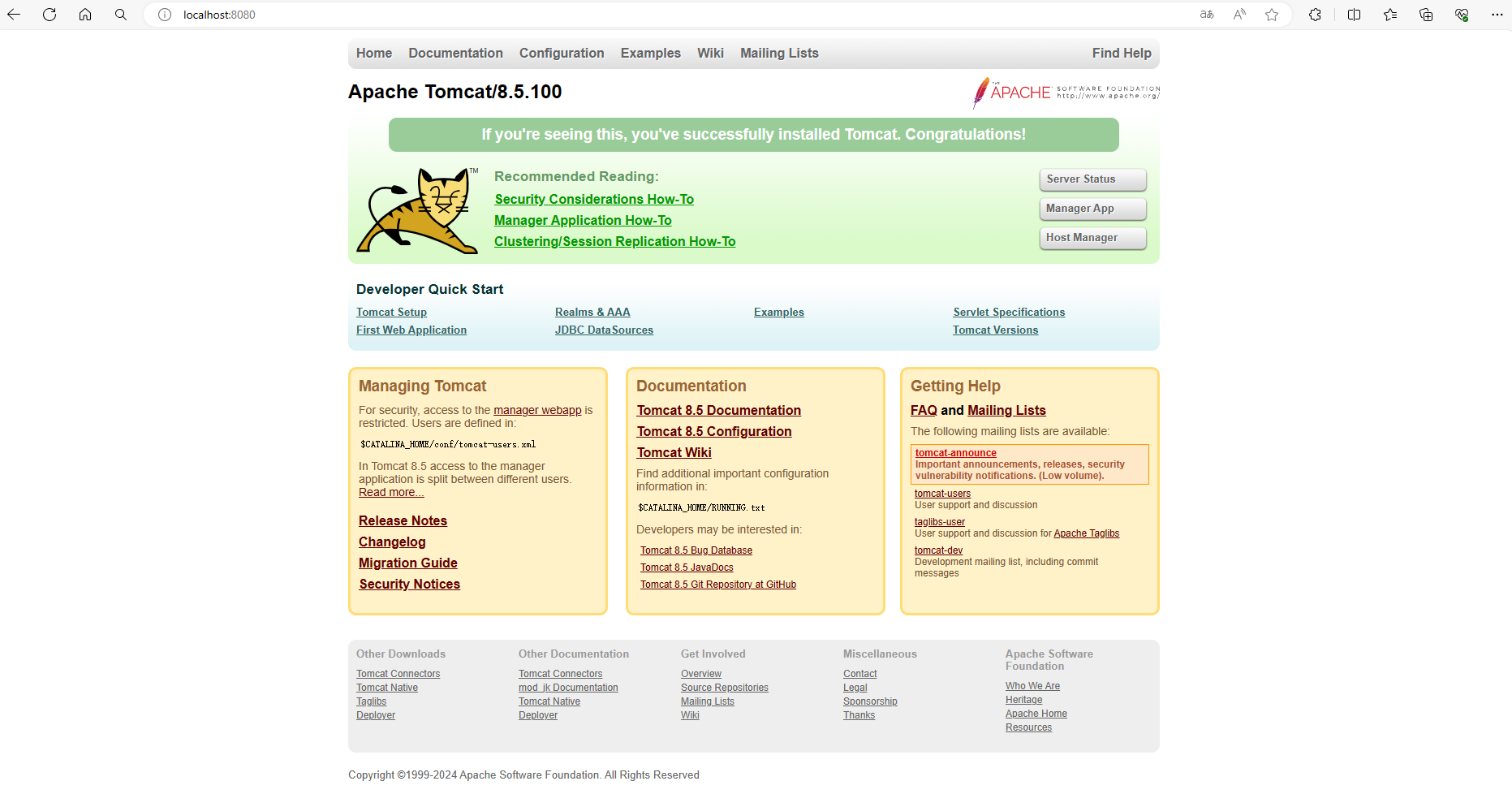Open Tomcat 8.5 Git Repository at GitHub
This screenshot has width=1512, height=794.
click(718, 585)
